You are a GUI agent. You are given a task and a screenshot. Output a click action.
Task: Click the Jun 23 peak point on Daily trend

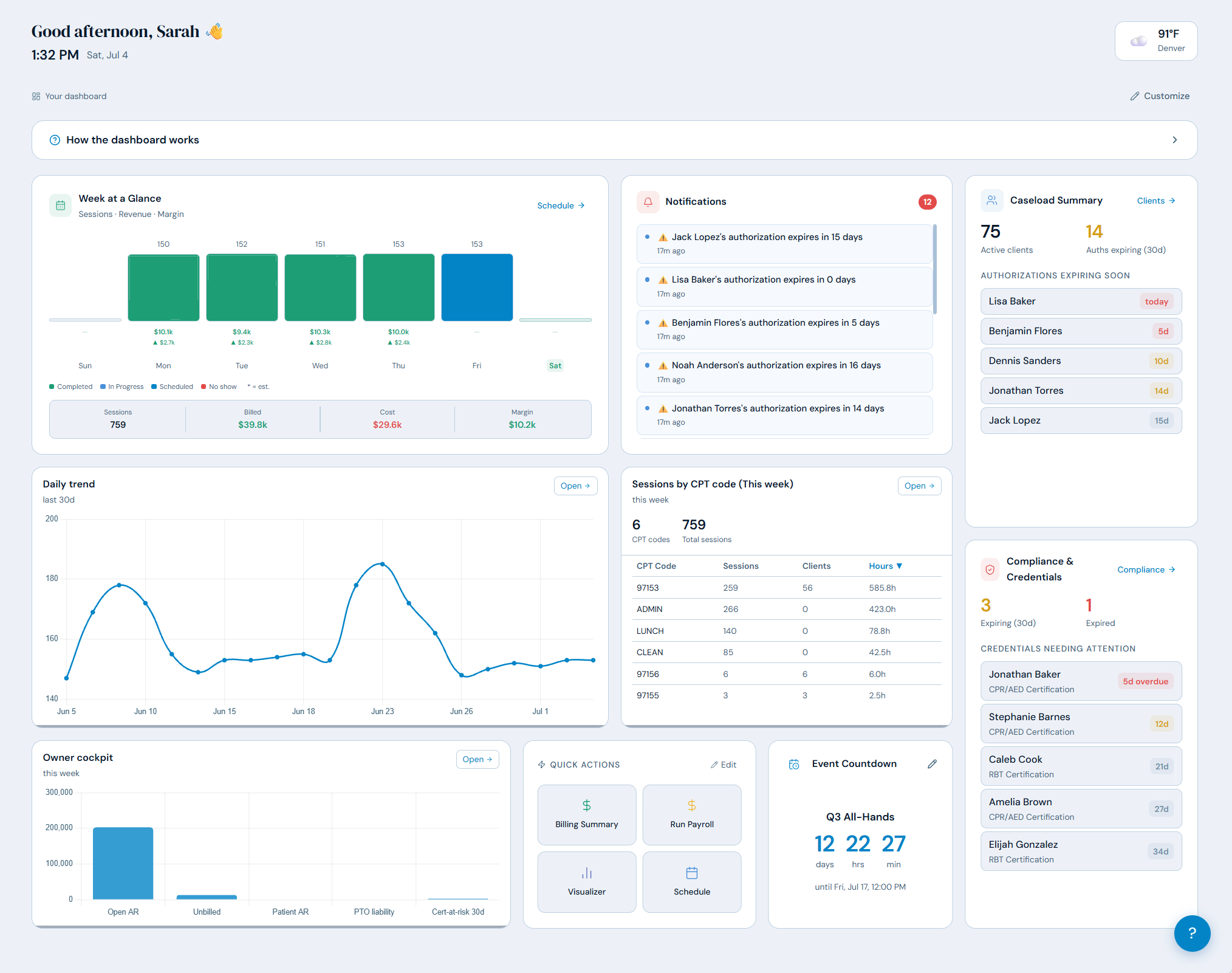(x=382, y=564)
